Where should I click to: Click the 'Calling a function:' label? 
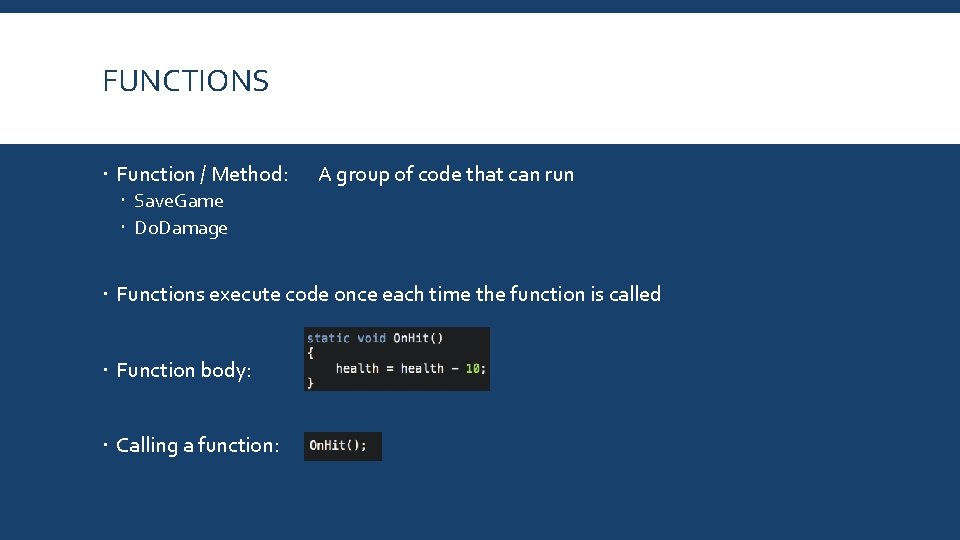[x=197, y=445]
